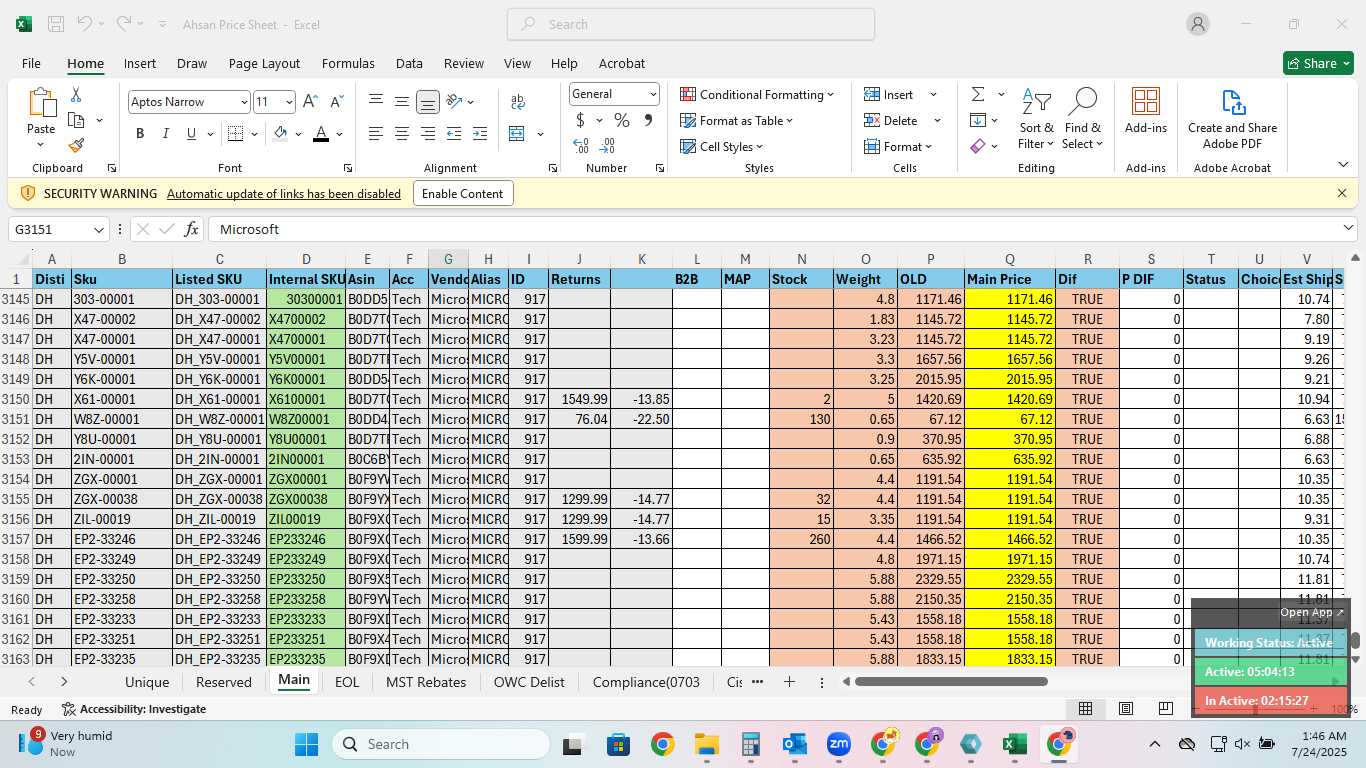This screenshot has width=1366, height=768.
Task: Click the Merge & Center icon
Action: pyautogui.click(x=517, y=134)
